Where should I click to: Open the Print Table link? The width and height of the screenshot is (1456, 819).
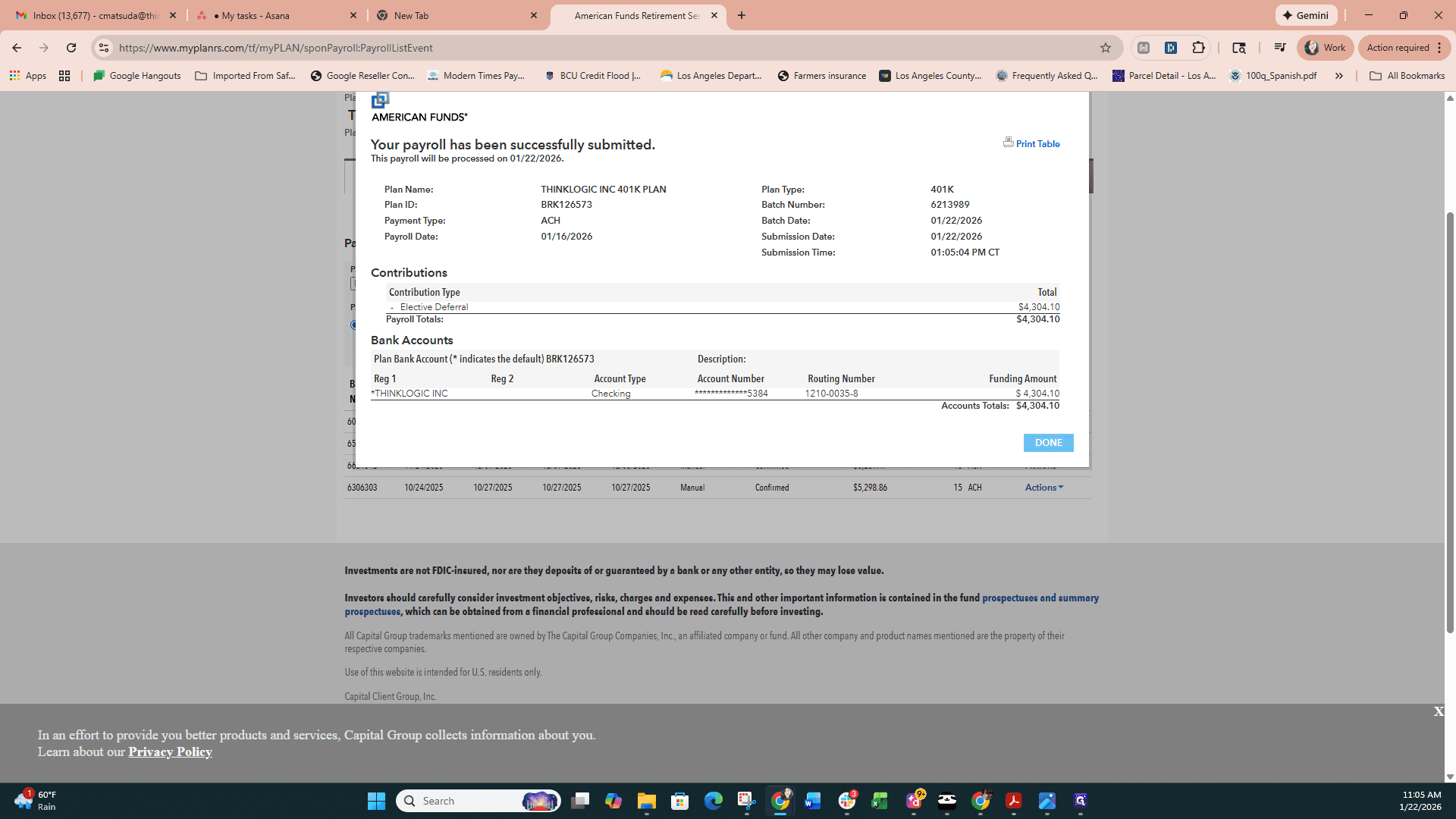[x=1037, y=144]
